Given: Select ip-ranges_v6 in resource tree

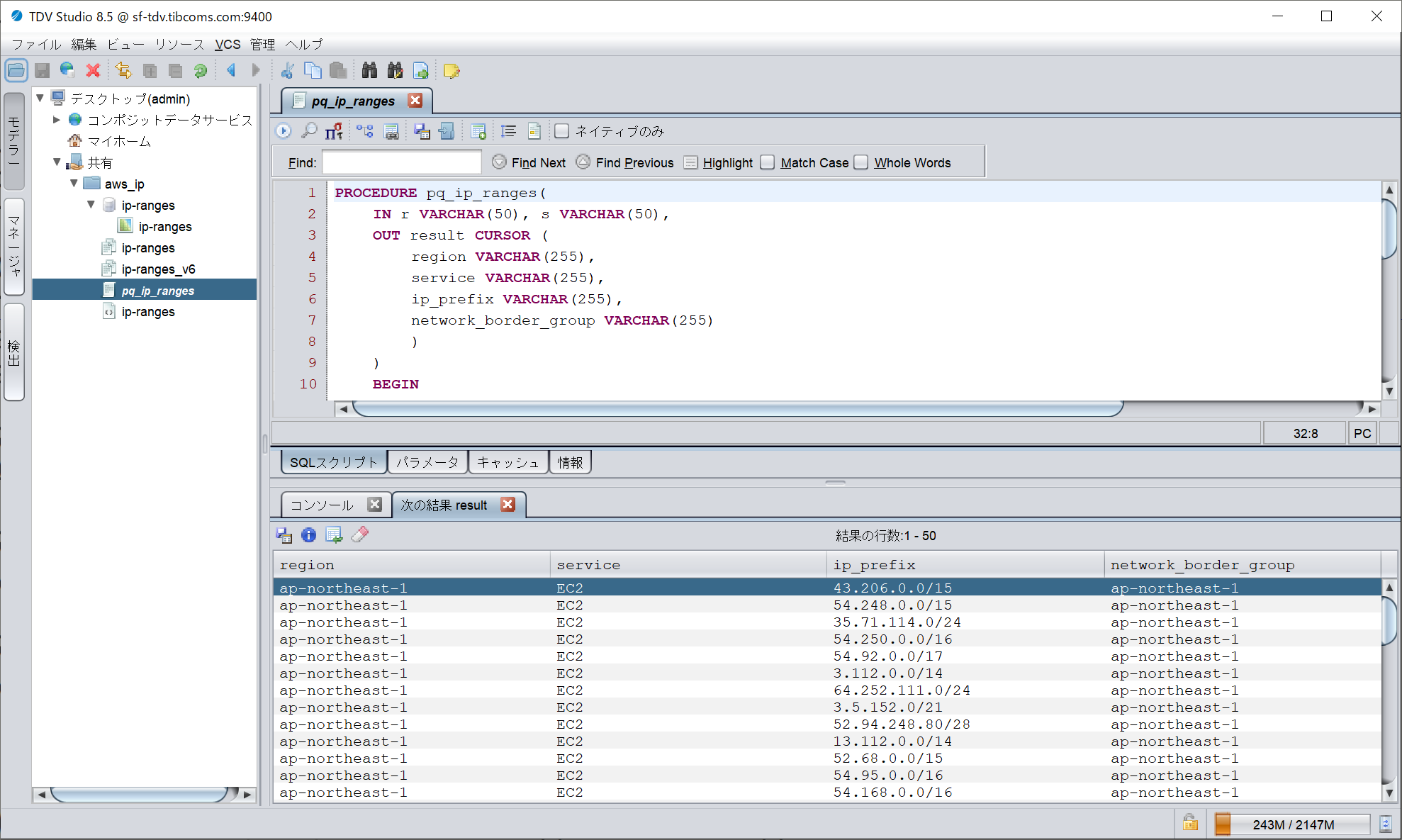Looking at the screenshot, I should pos(158,269).
